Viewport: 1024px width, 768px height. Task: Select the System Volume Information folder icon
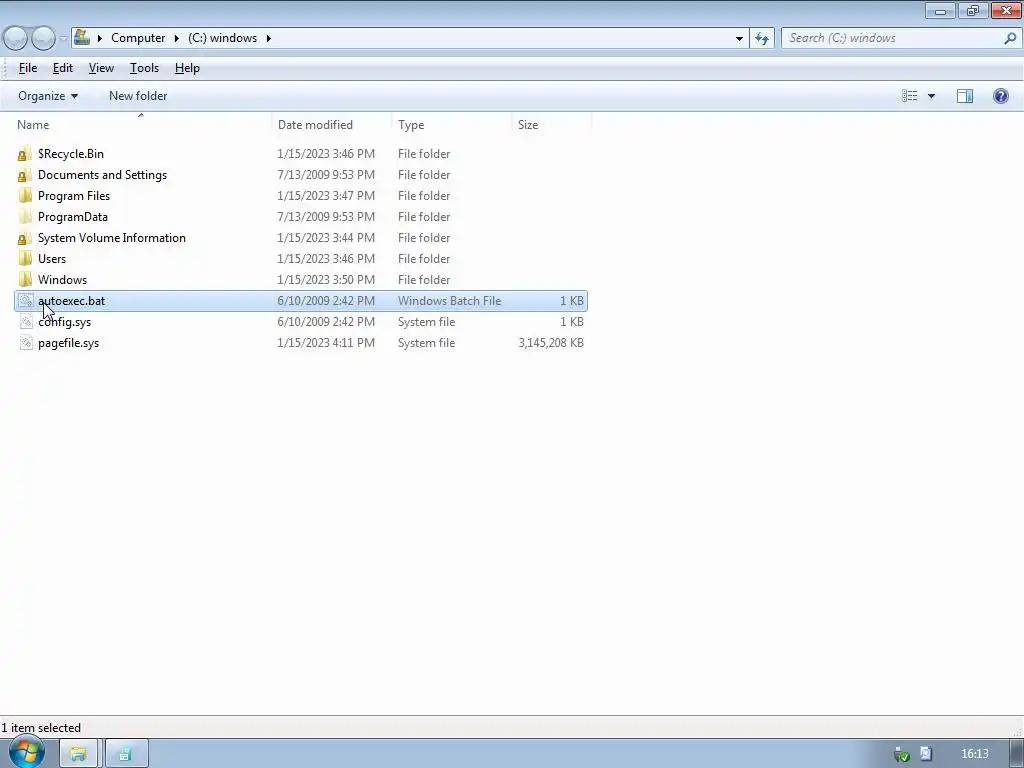click(25, 238)
